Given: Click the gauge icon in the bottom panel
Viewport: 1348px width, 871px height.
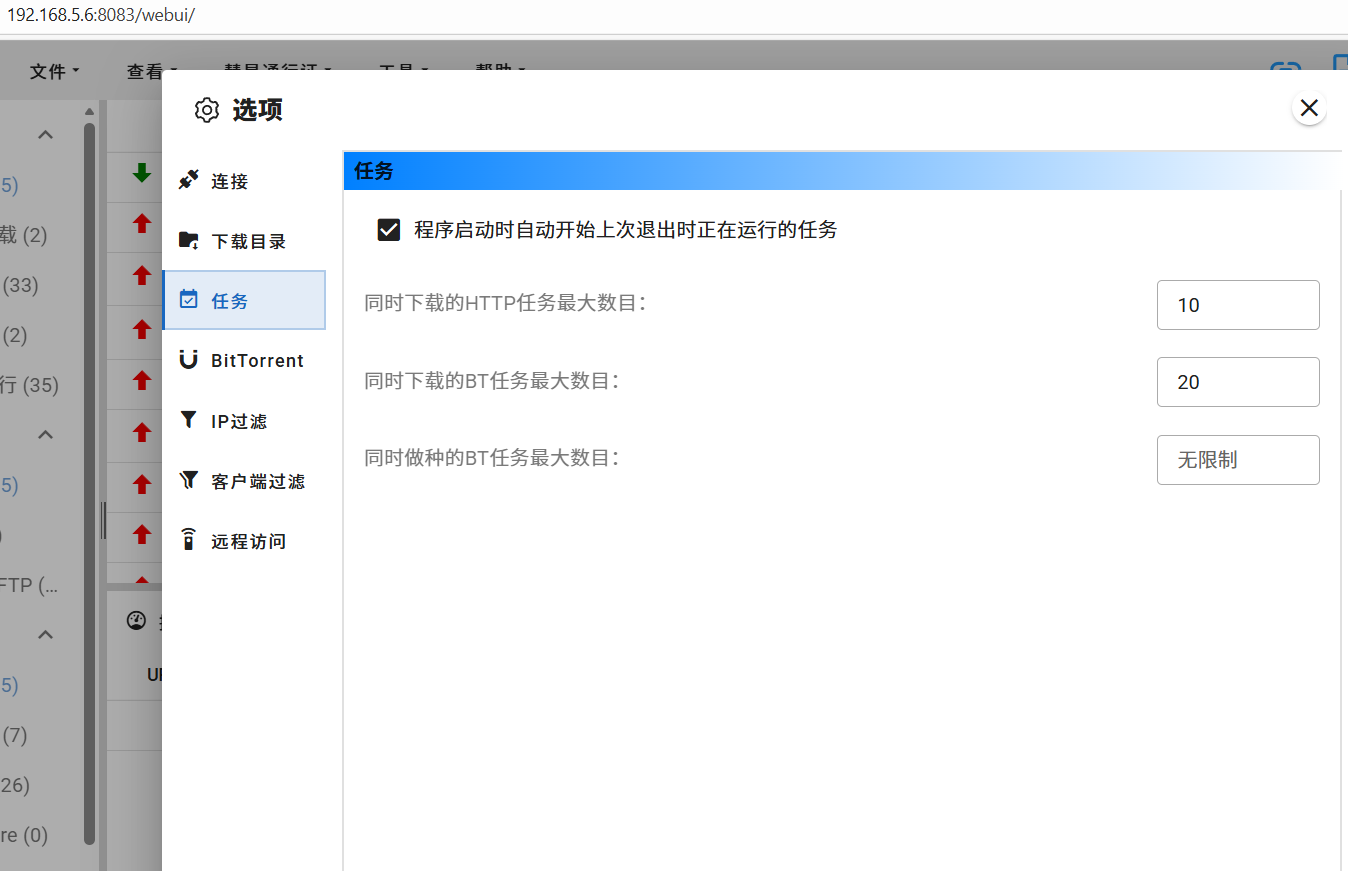Looking at the screenshot, I should (x=137, y=621).
